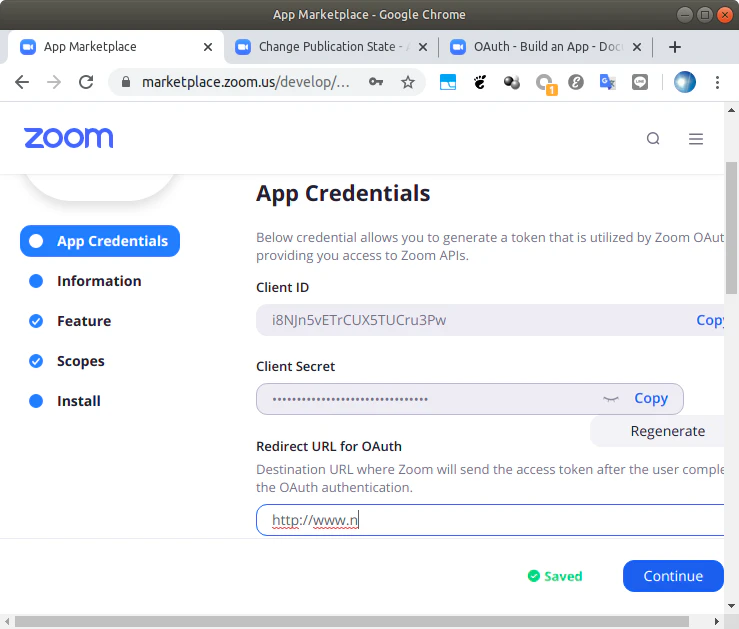Click the vertical scrollbar thumb

click(x=731, y=228)
